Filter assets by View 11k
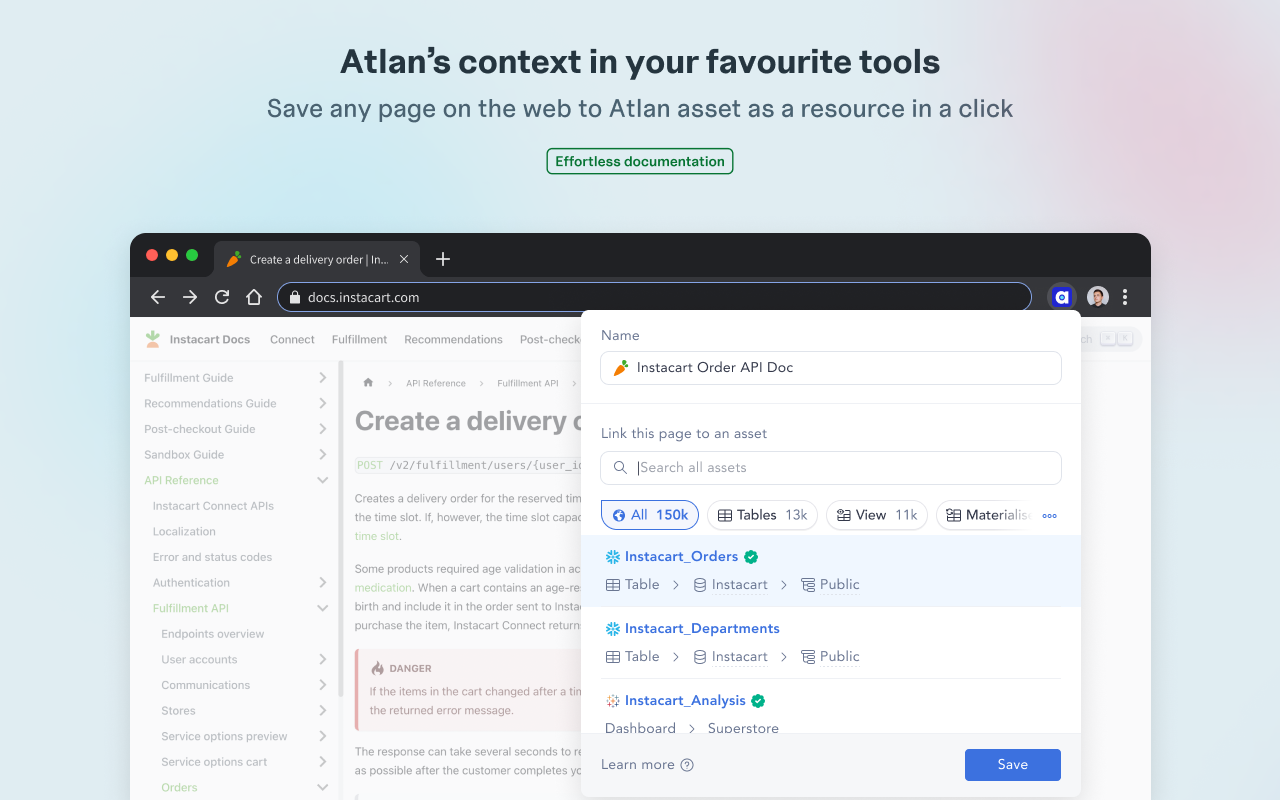 (877, 515)
